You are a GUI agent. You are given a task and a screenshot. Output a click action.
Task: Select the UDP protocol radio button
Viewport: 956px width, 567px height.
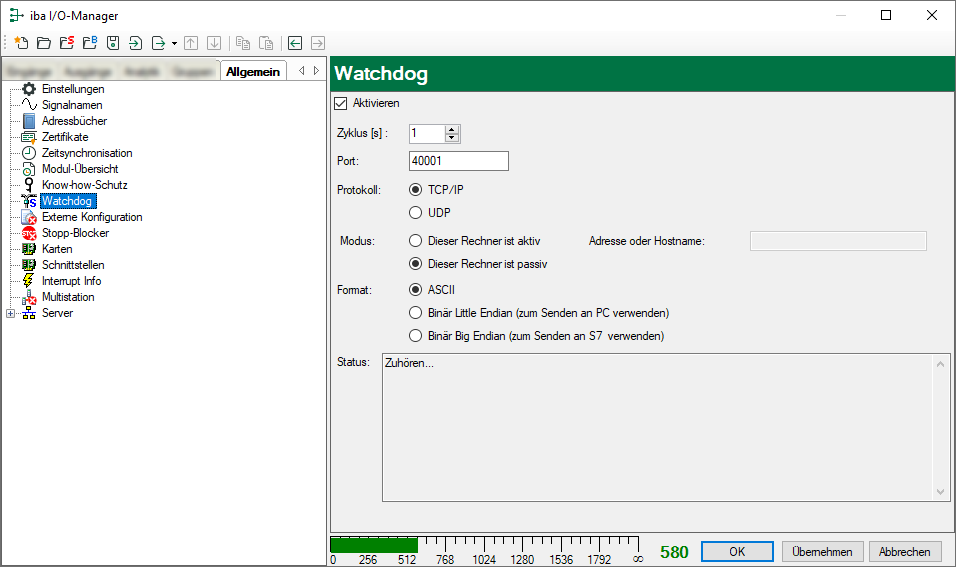coord(416,212)
